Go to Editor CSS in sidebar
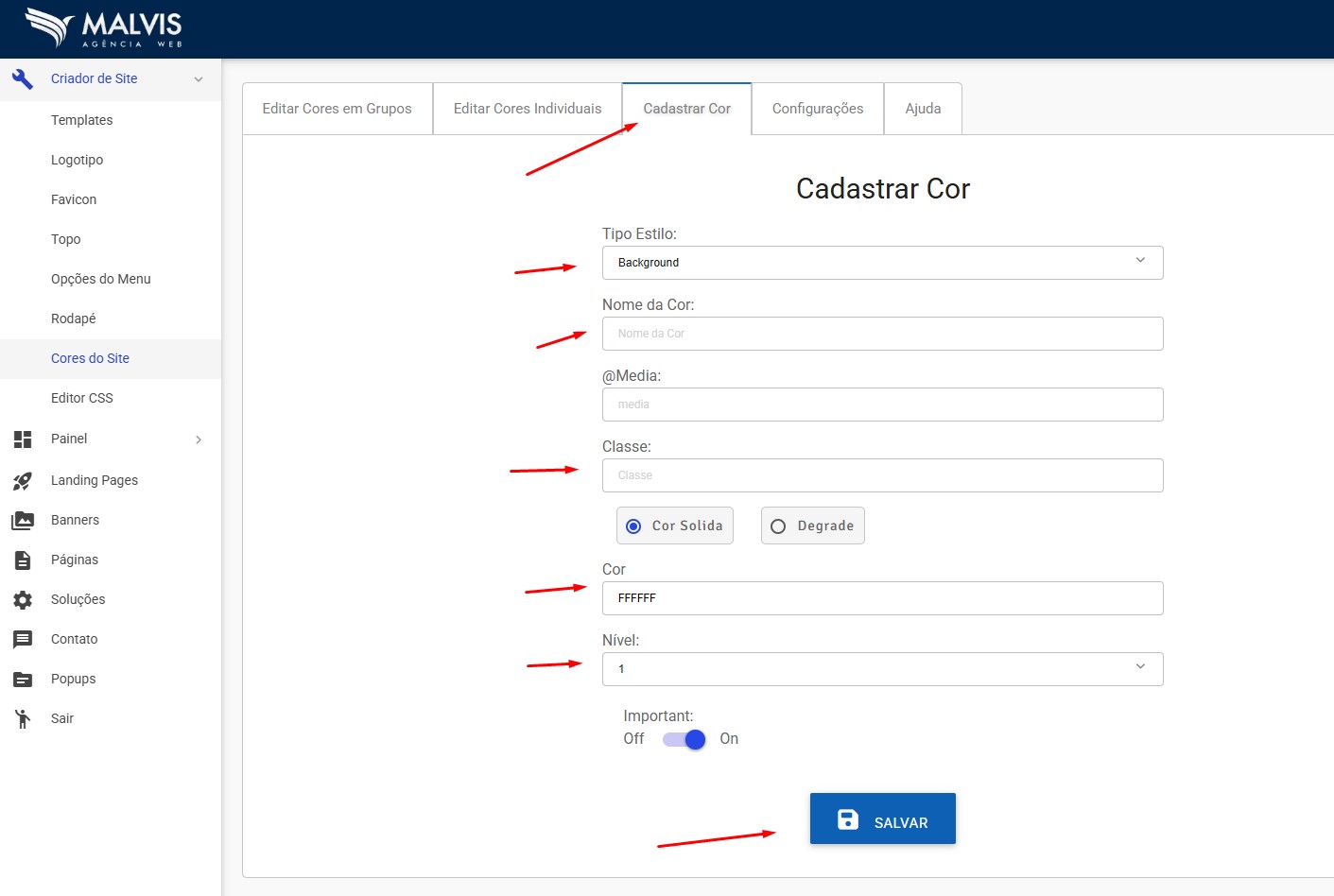 [x=82, y=398]
